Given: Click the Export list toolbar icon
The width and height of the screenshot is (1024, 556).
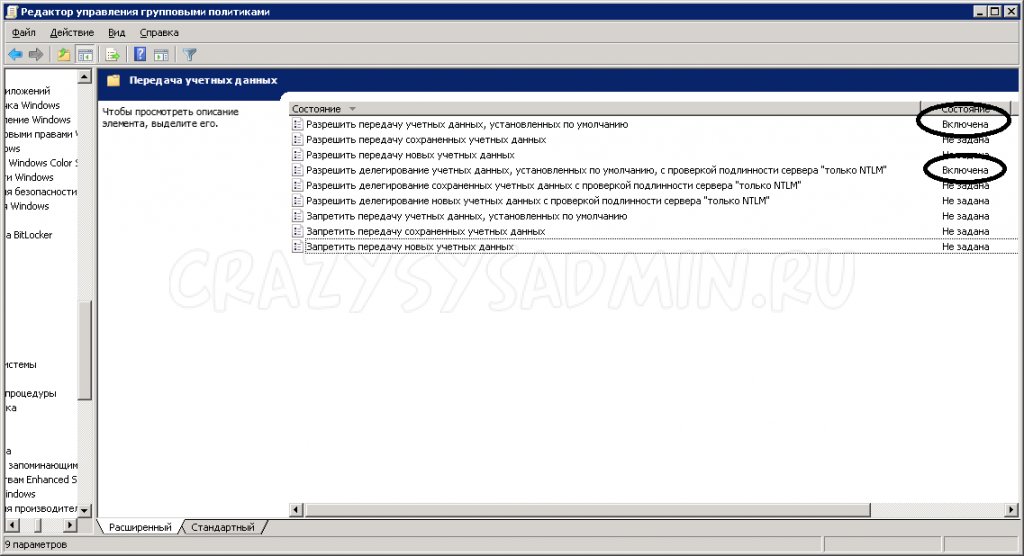Looking at the screenshot, I should [113, 54].
